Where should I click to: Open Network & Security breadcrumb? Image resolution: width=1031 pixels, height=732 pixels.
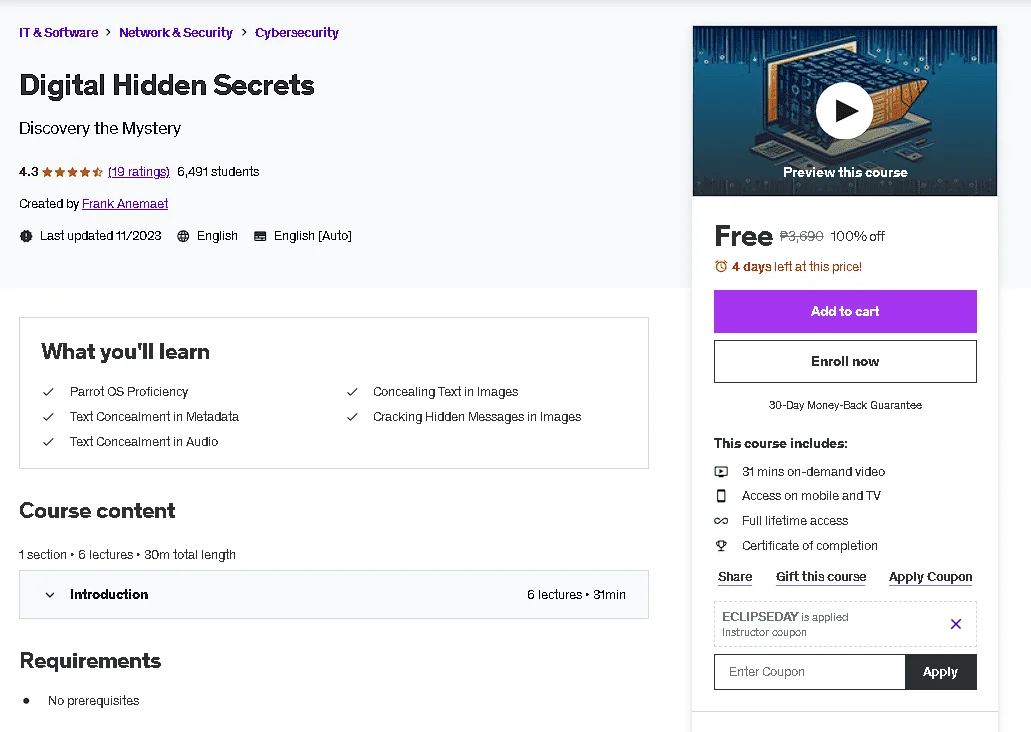pyautogui.click(x=176, y=32)
